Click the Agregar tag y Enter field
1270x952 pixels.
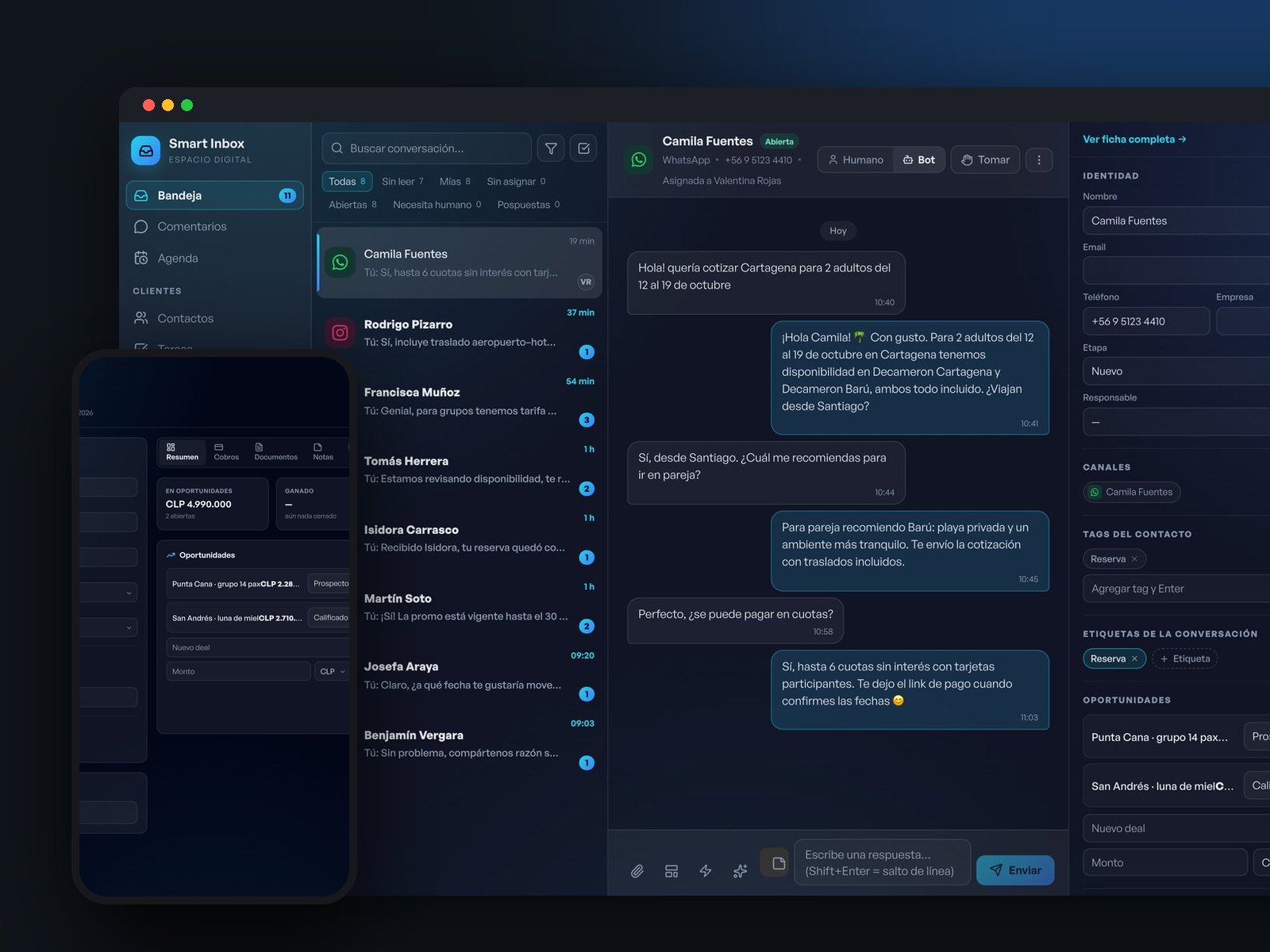1176,589
